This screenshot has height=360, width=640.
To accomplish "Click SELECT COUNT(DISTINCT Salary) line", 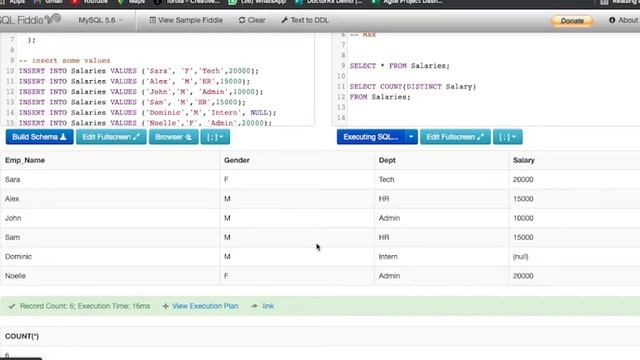I will (x=413, y=87).
